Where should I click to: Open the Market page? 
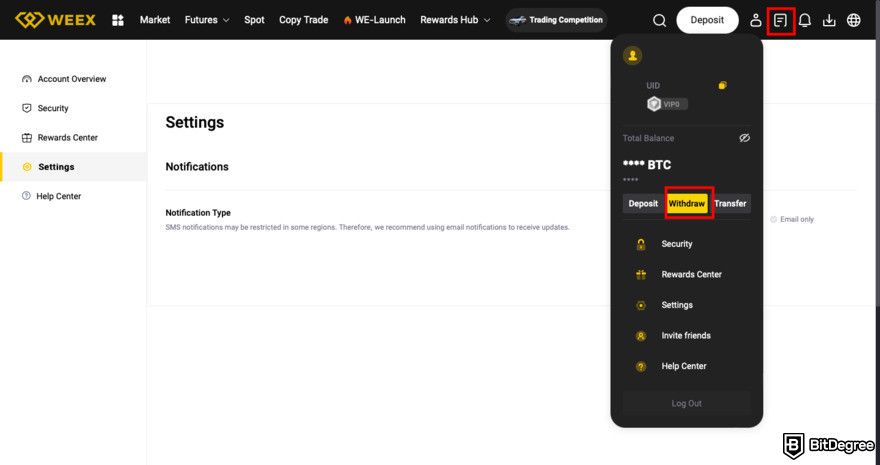coord(155,20)
